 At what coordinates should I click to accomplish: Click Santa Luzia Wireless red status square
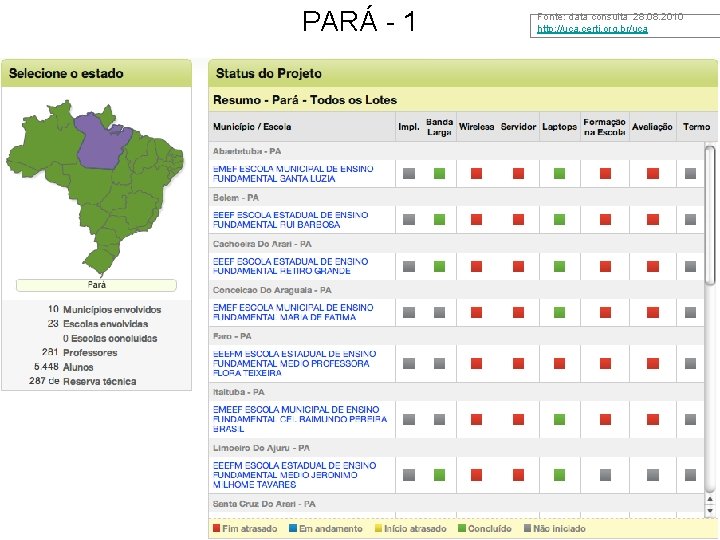476,174
